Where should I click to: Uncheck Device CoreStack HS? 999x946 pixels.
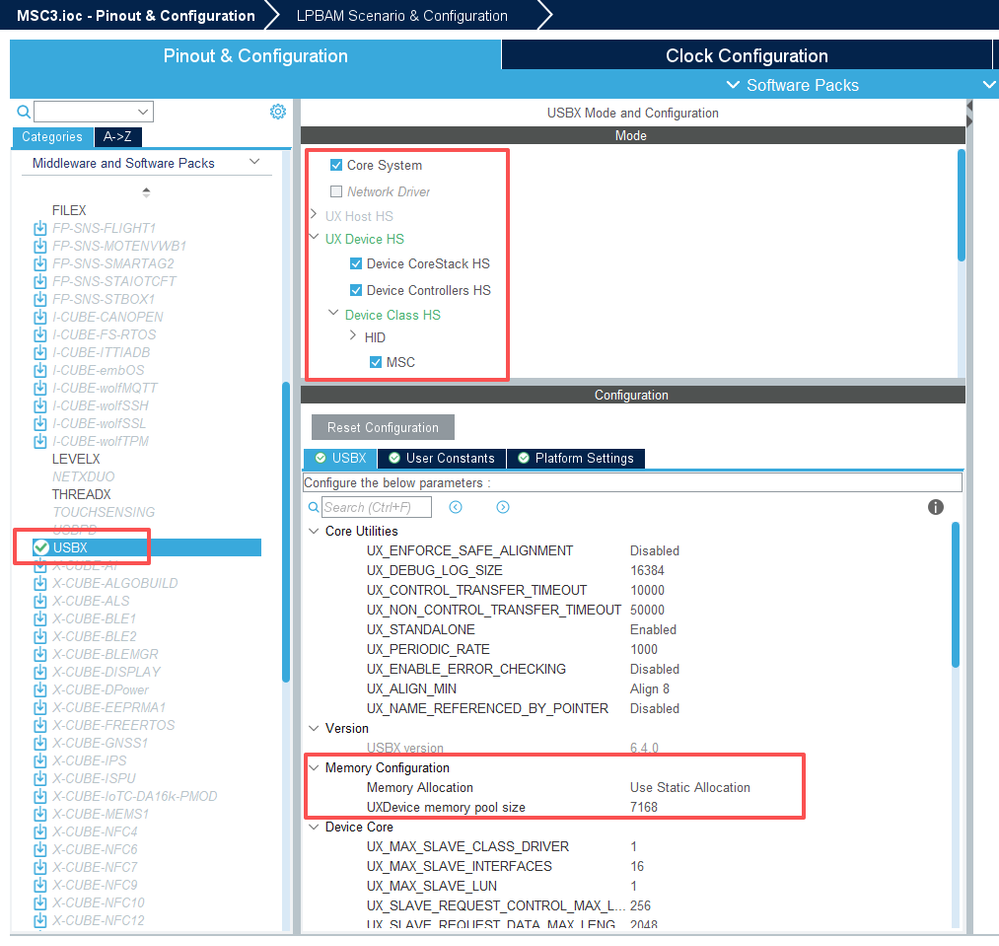point(356,263)
